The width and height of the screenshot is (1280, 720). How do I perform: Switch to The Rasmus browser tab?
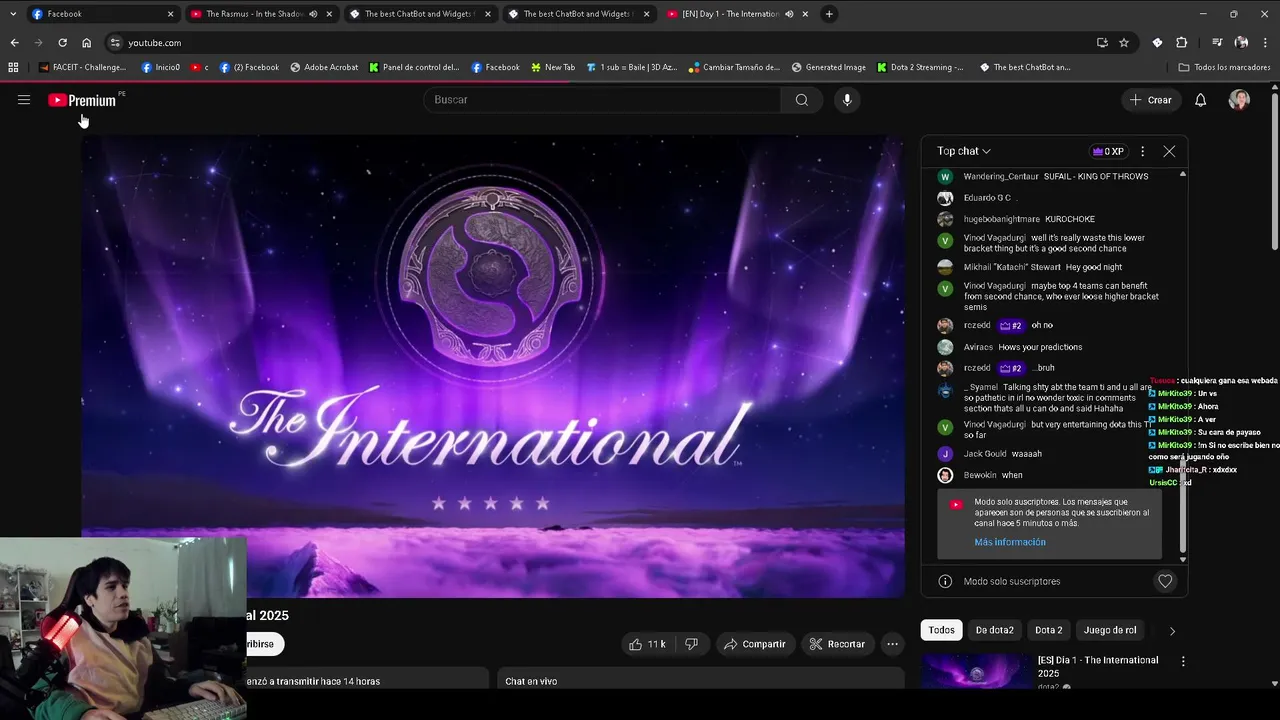tap(260, 14)
